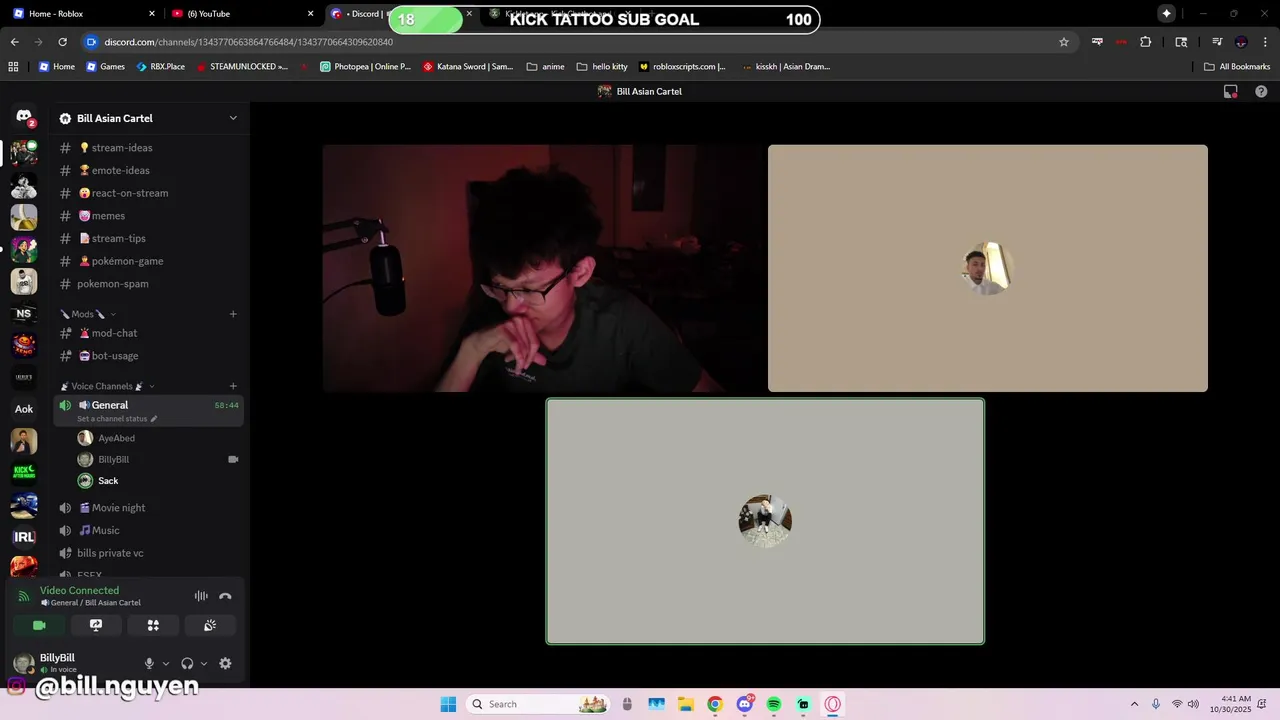Join the Music voice channel
Image resolution: width=1280 pixels, height=720 pixels.
point(148,530)
